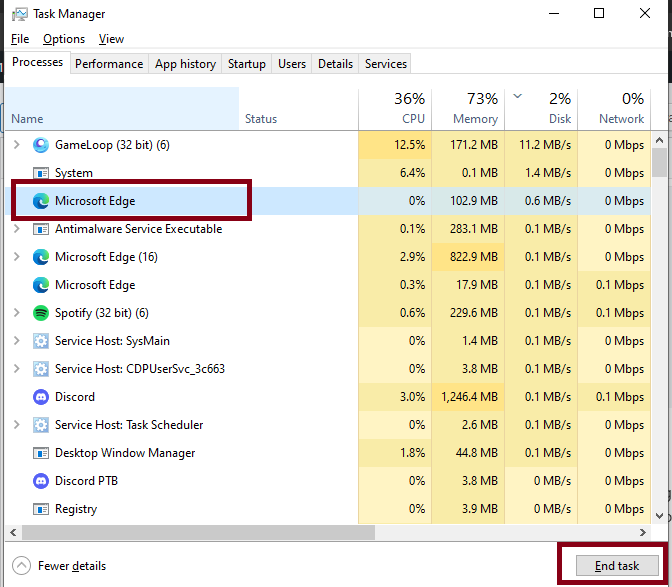The image size is (672, 587).
Task: Open the Startup tab
Action: [x=246, y=64]
